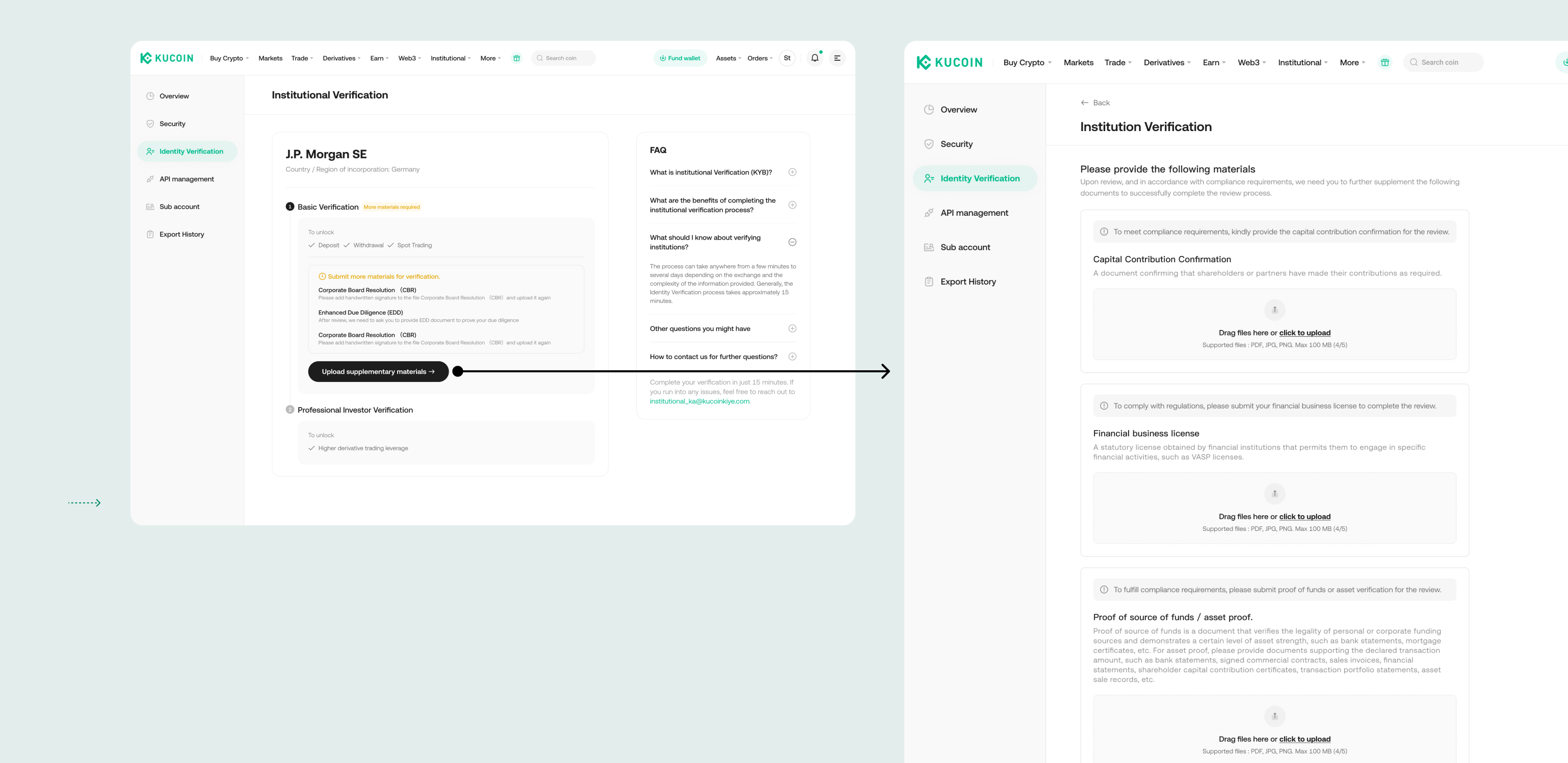
Task: Click the Export History clipboard icon in right sidebar
Action: coord(929,282)
